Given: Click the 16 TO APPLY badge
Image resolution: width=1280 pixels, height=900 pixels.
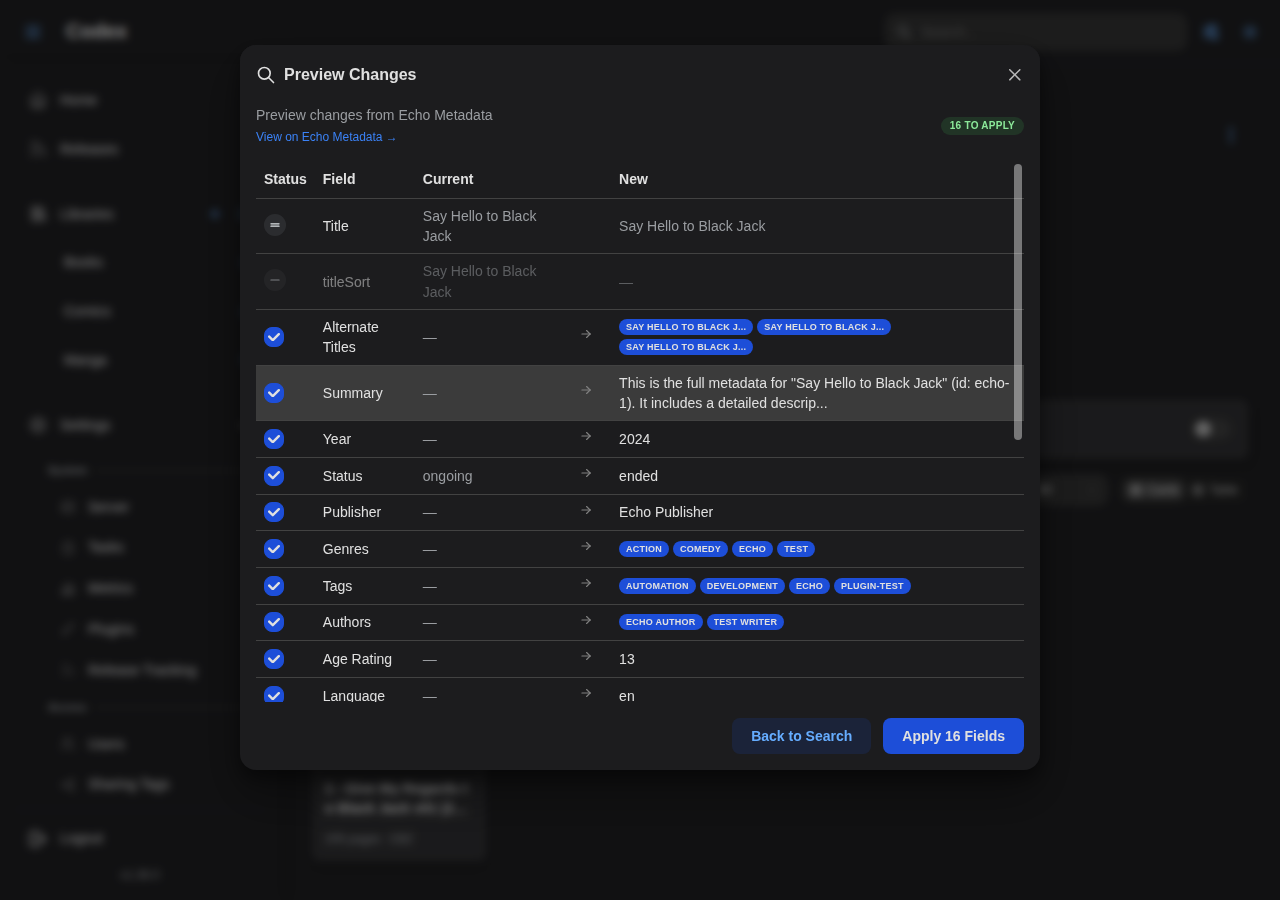Looking at the screenshot, I should click(982, 126).
